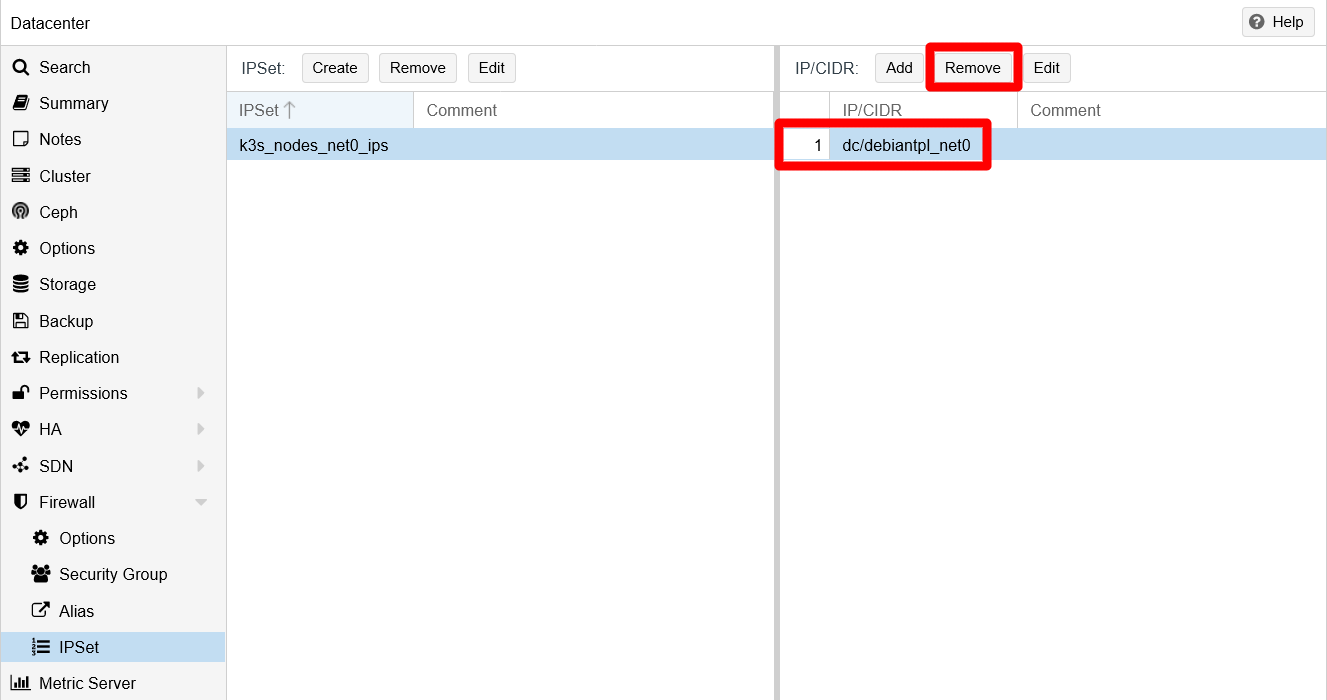Screen dimensions: 1327x700
Task: Select the Replication arrows icon
Action: (x=22, y=357)
